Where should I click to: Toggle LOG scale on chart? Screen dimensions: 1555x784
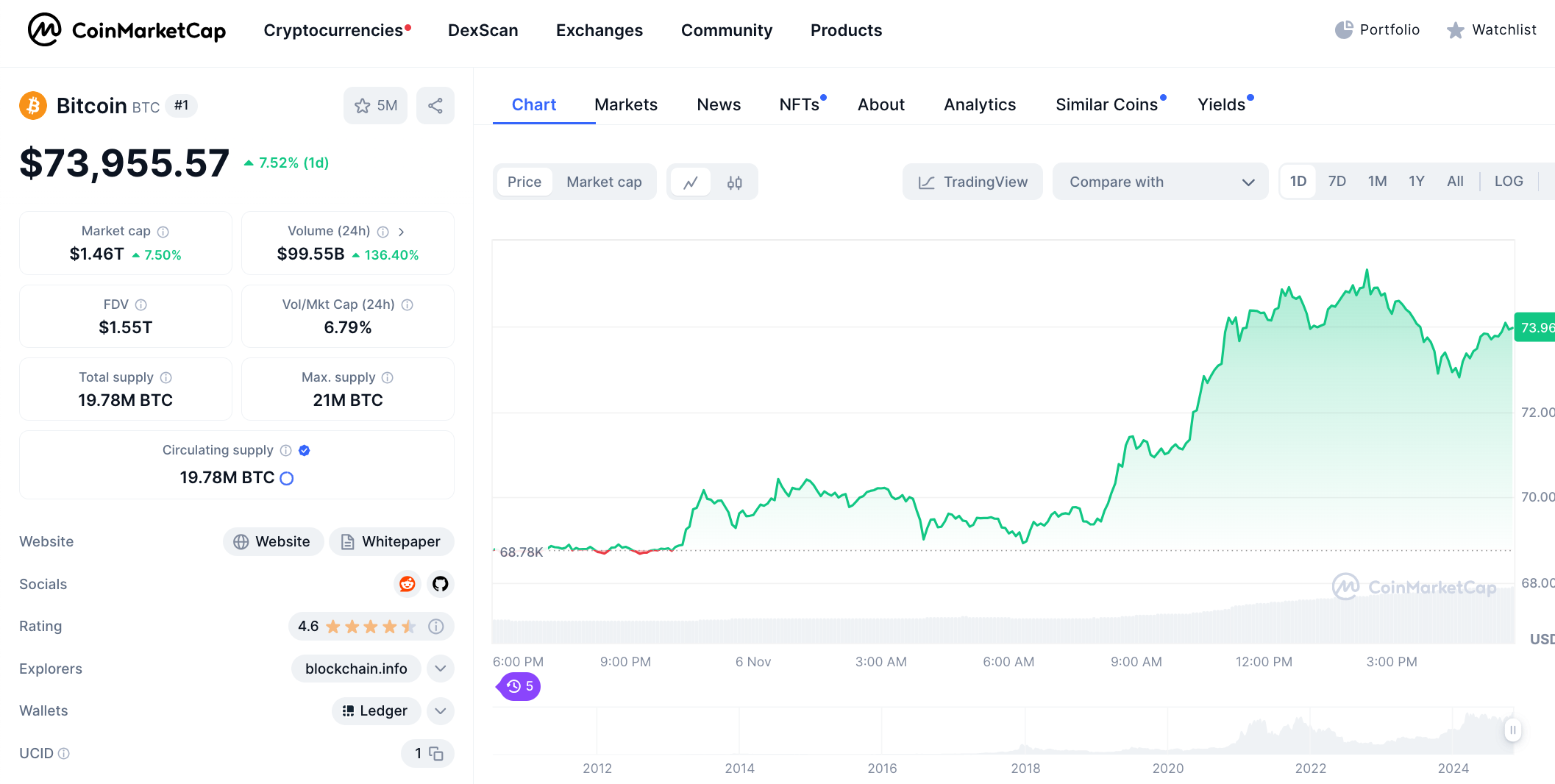tap(1509, 181)
